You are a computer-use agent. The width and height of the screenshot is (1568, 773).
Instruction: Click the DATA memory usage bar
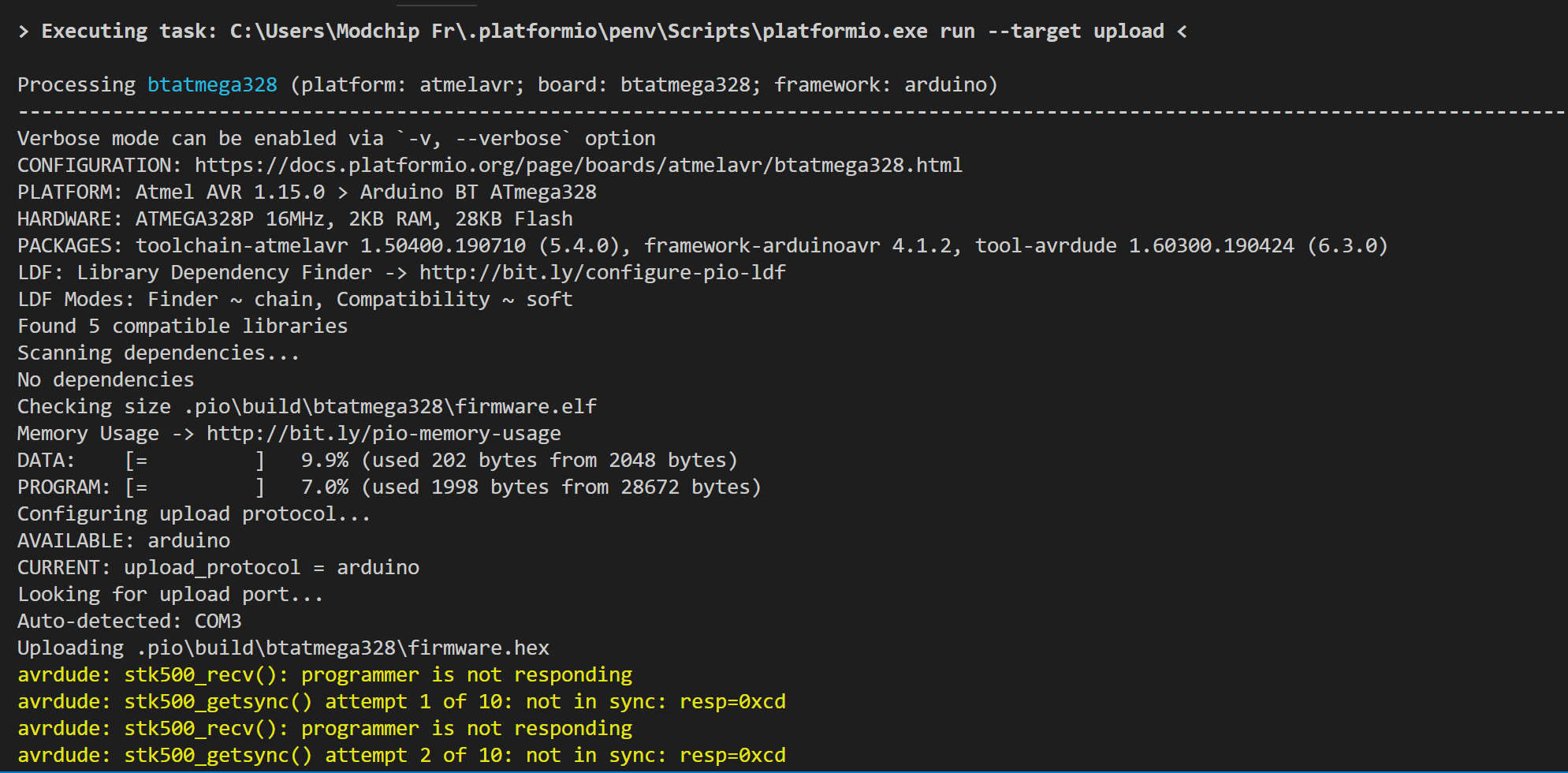[x=195, y=460]
